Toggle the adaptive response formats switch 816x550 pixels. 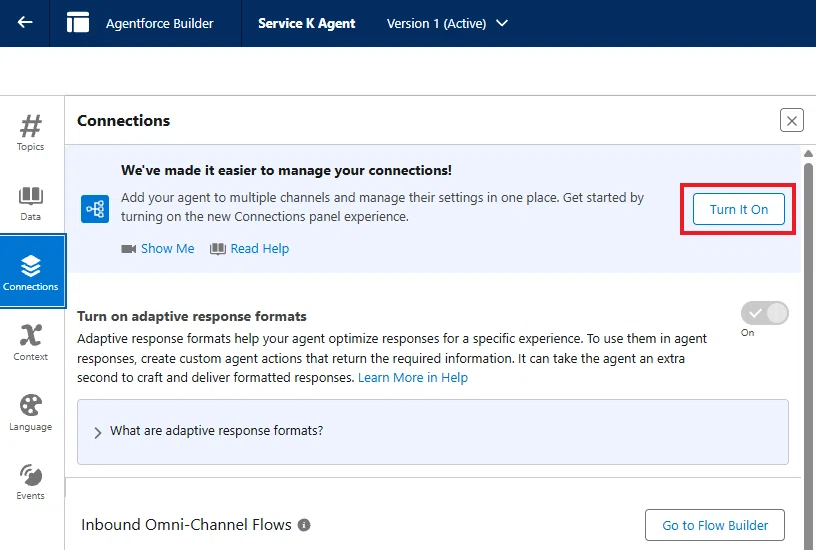tap(764, 313)
